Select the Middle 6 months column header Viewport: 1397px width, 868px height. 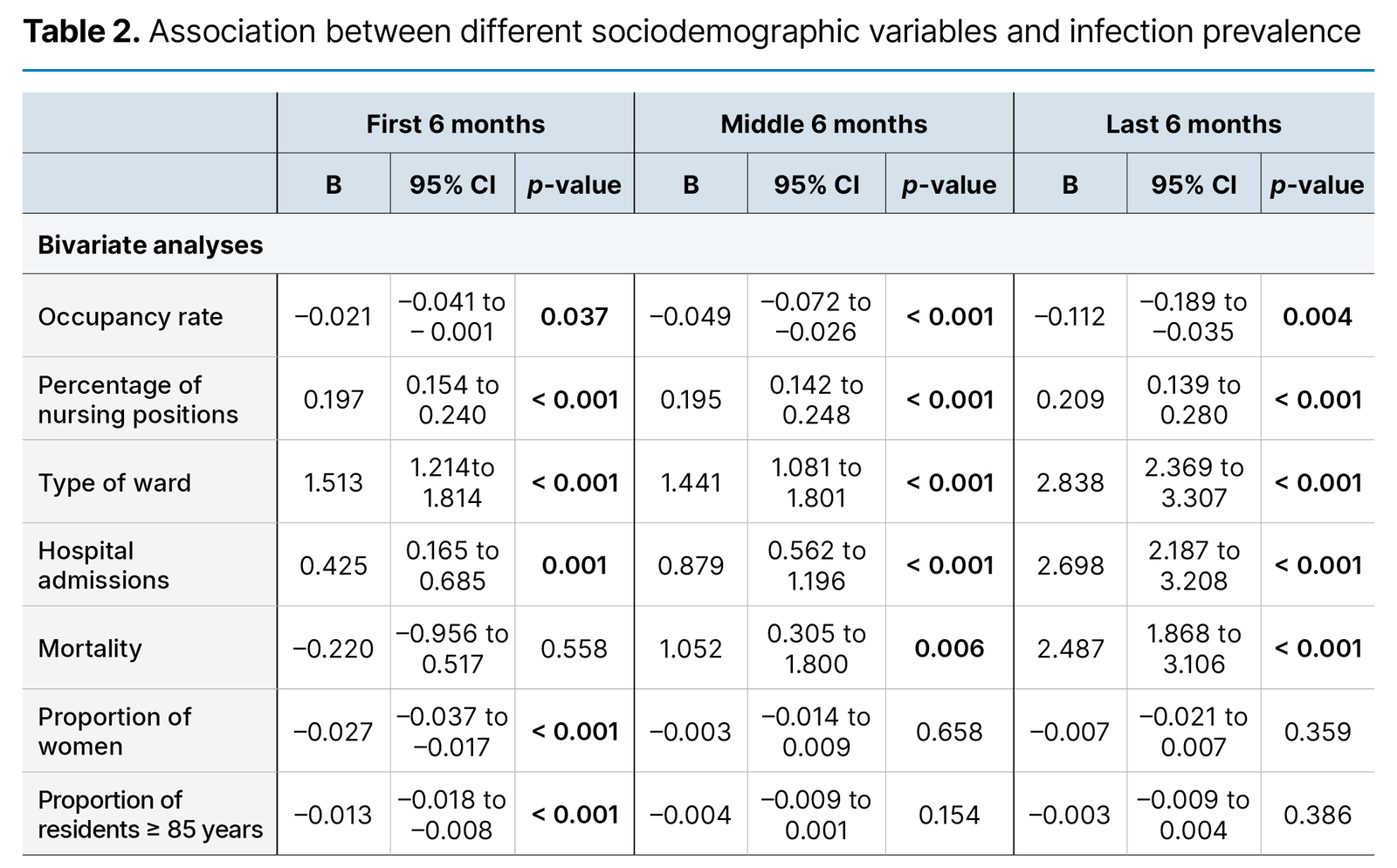[823, 124]
